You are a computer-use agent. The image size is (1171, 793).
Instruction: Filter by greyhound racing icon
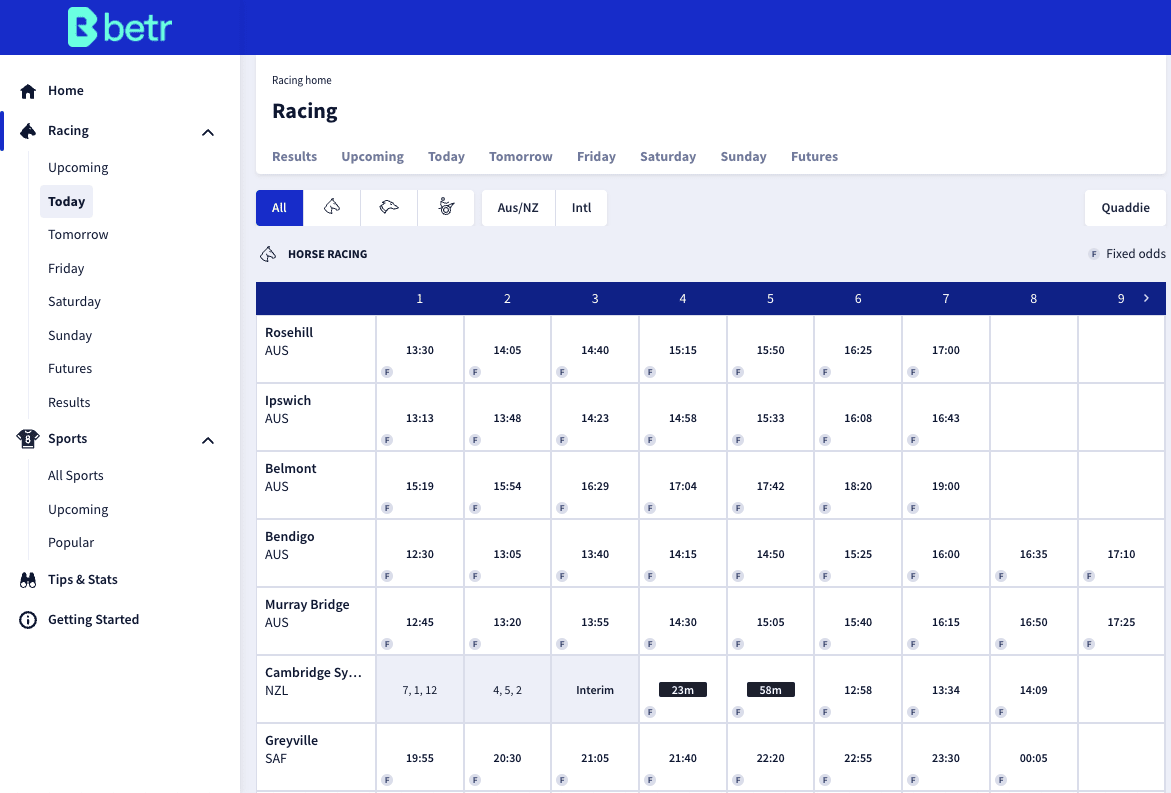389,208
